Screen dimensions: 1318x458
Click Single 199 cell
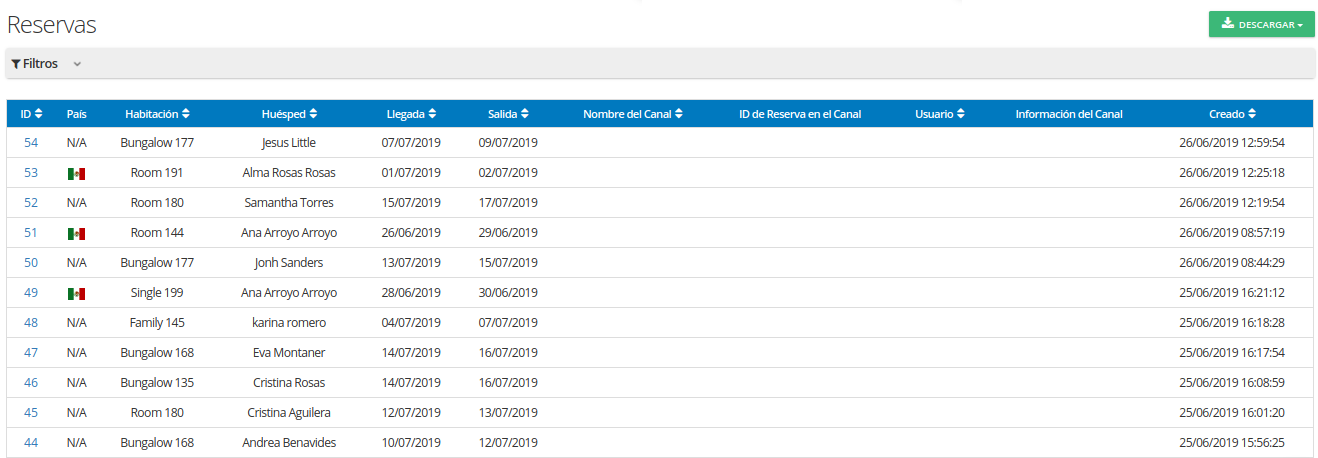point(157,293)
